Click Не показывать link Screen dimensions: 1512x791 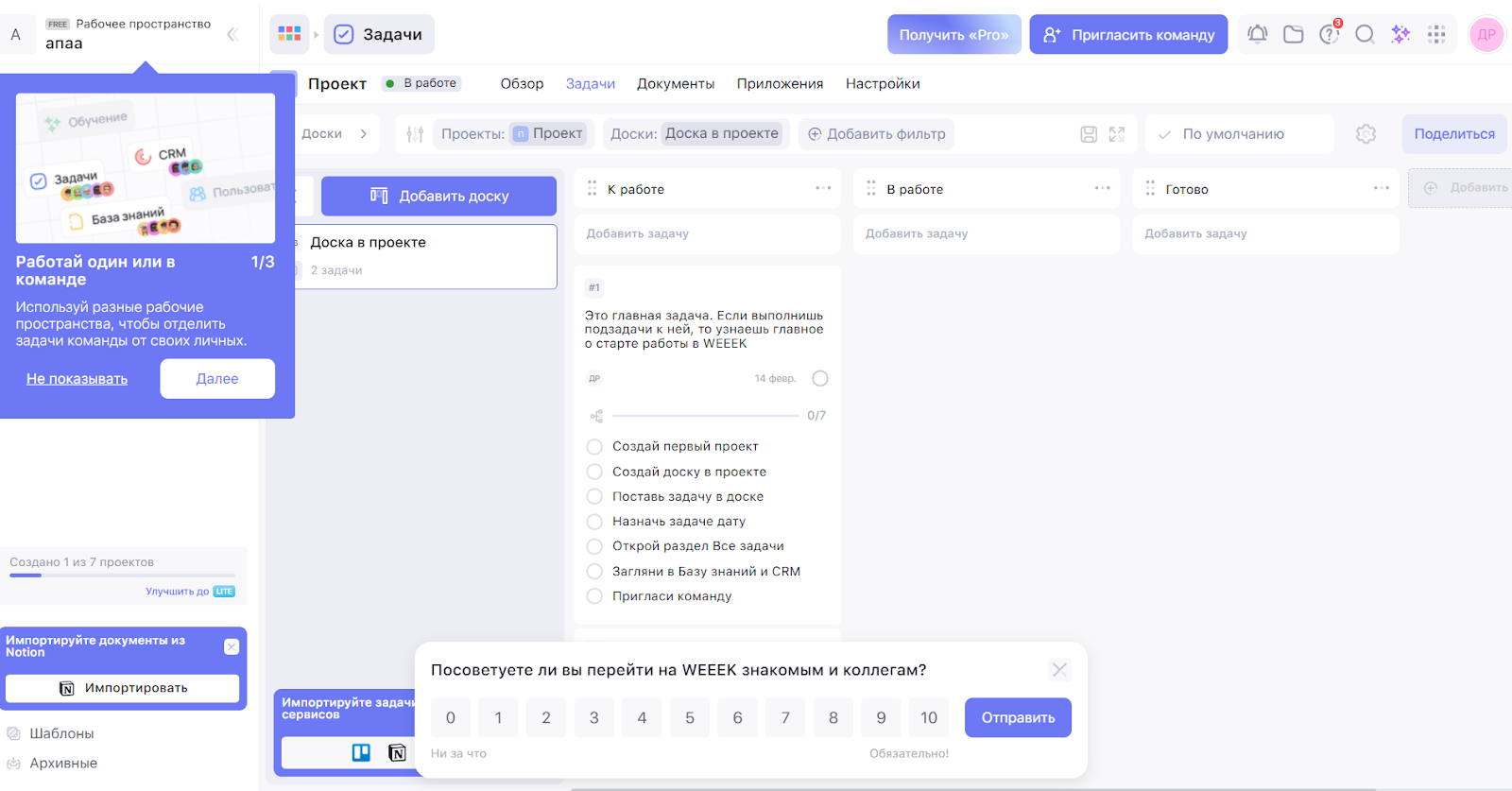(x=77, y=379)
